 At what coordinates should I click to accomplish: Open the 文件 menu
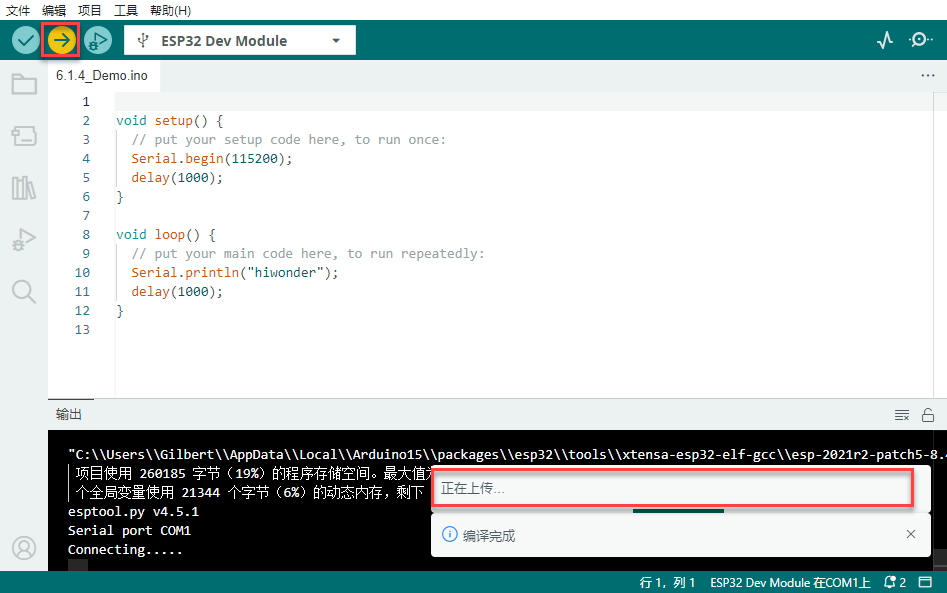click(x=18, y=10)
